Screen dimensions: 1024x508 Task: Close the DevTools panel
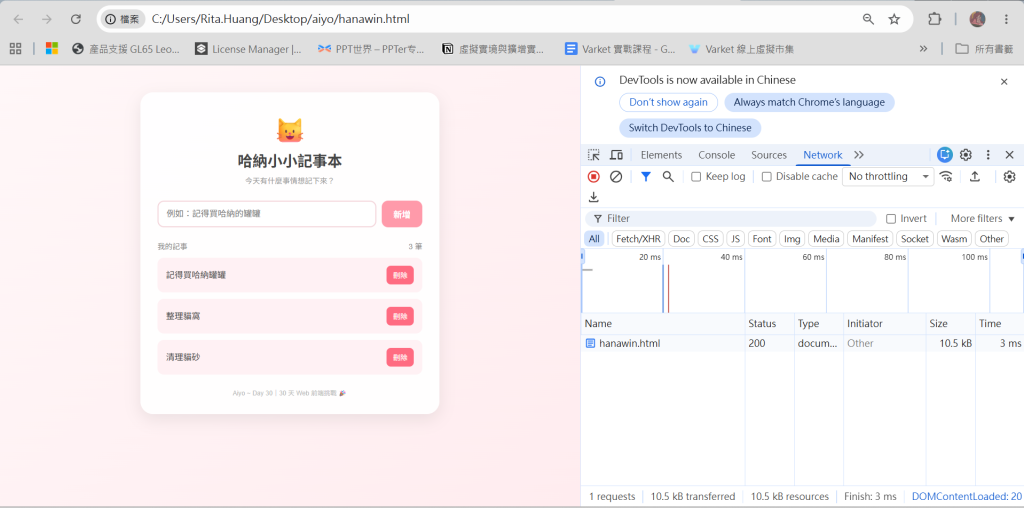[x=1009, y=155]
